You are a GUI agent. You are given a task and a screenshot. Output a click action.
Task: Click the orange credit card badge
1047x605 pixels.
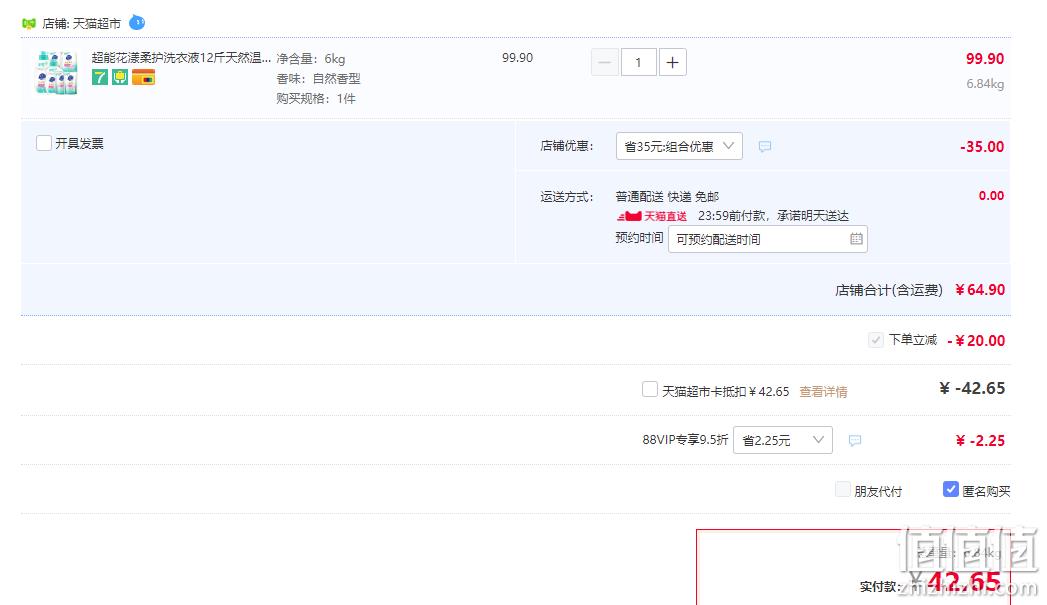click(144, 77)
